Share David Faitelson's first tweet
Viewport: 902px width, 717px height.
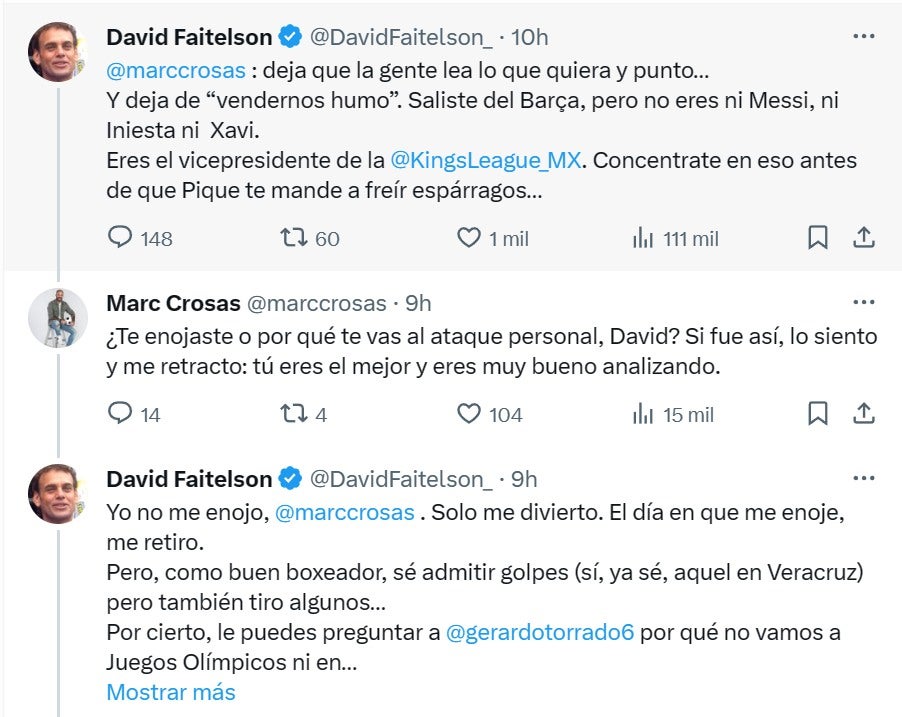[864, 238]
